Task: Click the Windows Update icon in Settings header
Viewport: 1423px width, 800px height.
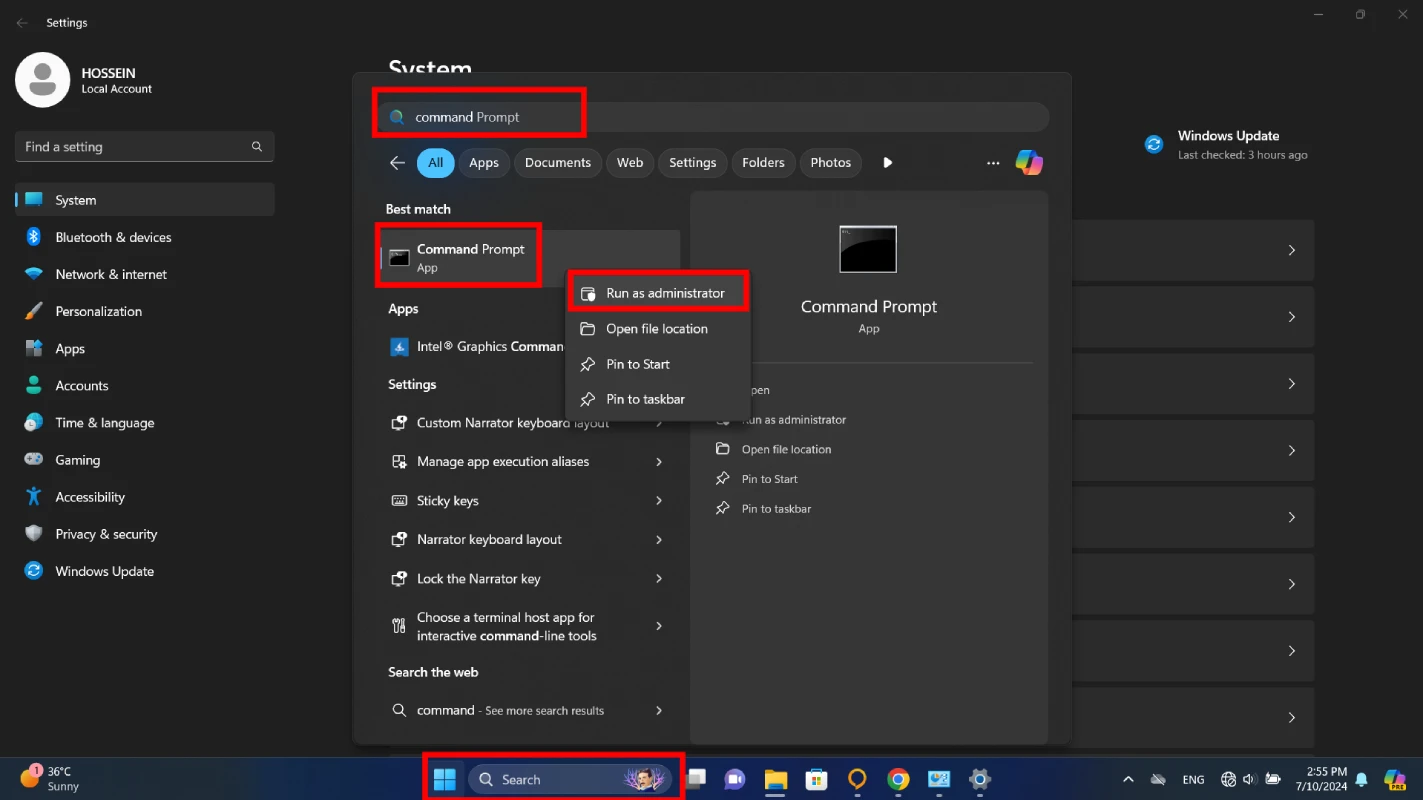Action: point(1154,144)
